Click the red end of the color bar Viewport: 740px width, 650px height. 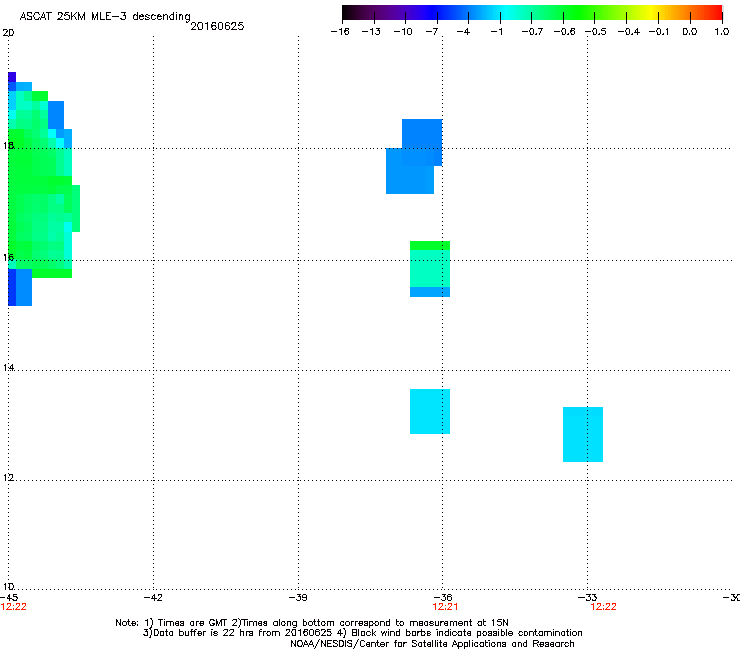pyautogui.click(x=713, y=13)
